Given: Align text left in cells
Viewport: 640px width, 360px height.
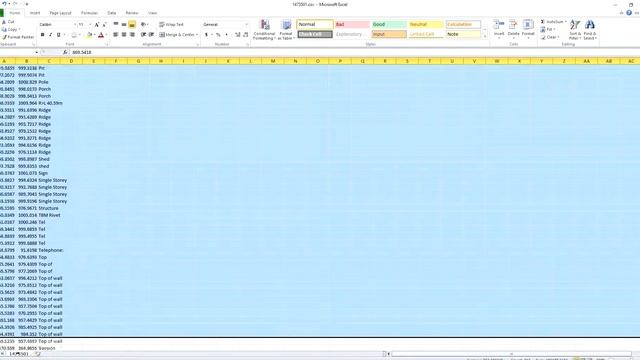Looking at the screenshot, I should [116, 35].
